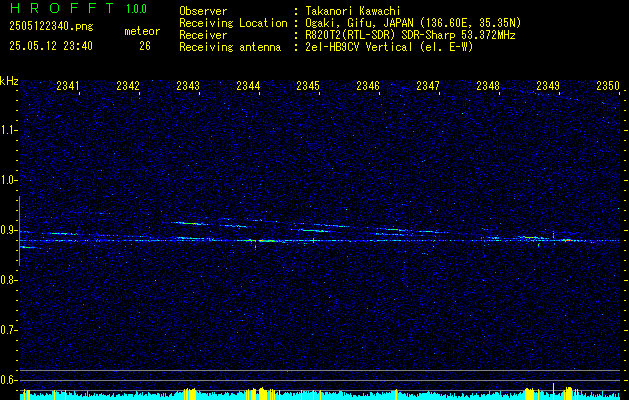Click the meteor count label
The height and width of the screenshot is (400, 629).
pos(142,31)
